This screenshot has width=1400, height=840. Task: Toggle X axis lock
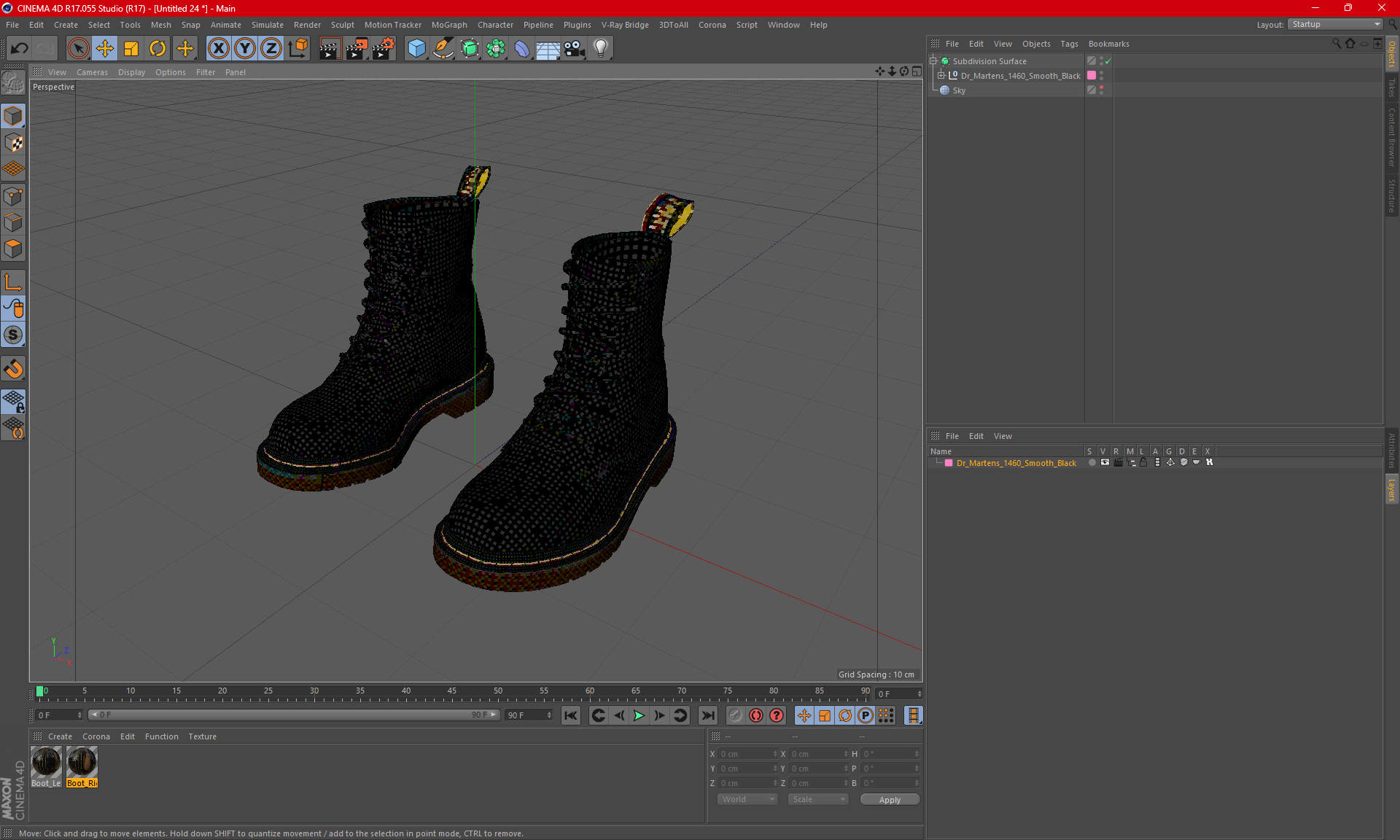point(218,48)
